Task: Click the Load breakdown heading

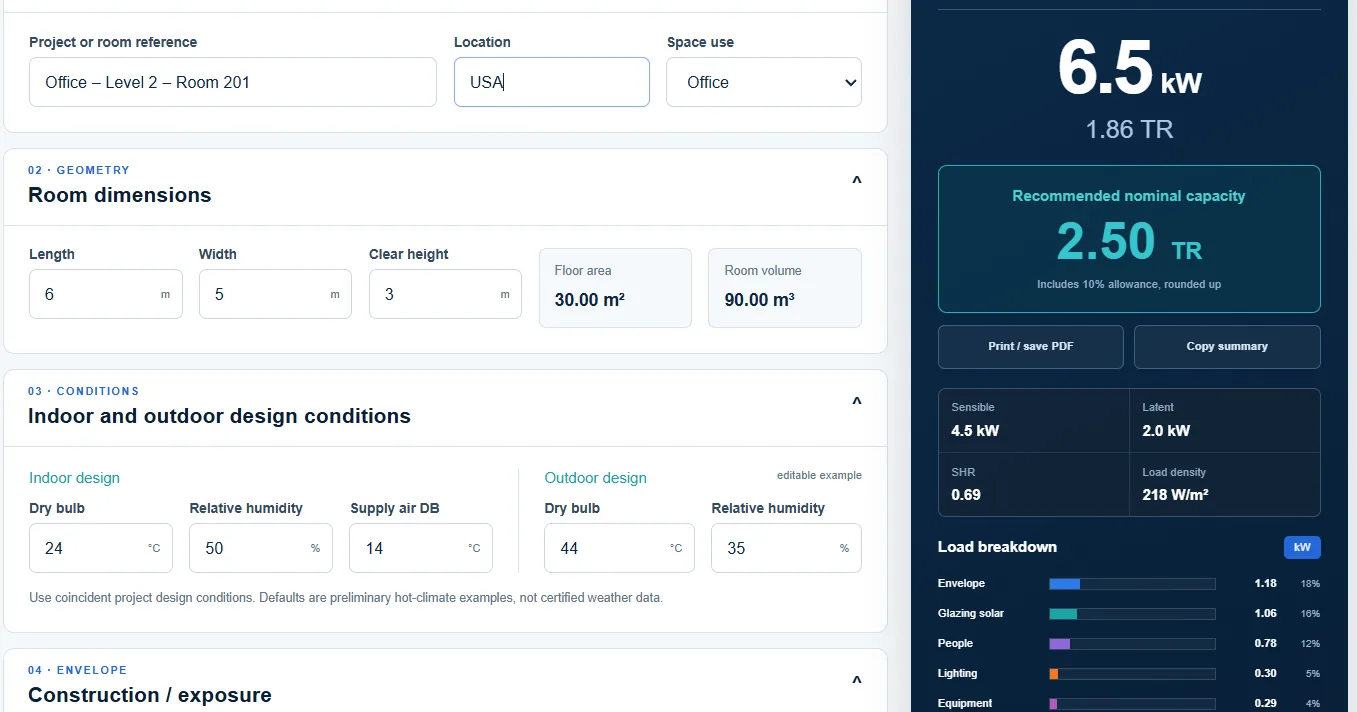Action: 997,547
